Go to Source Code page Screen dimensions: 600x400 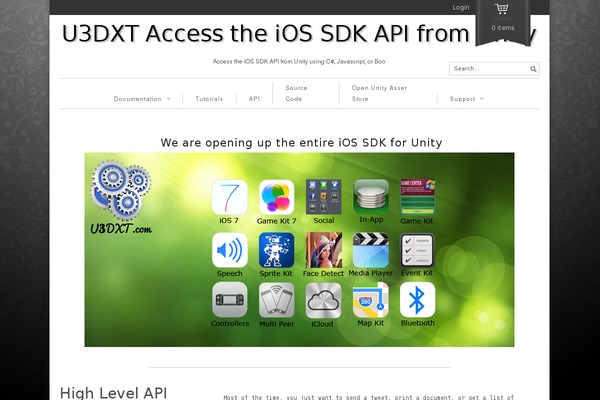(296, 93)
